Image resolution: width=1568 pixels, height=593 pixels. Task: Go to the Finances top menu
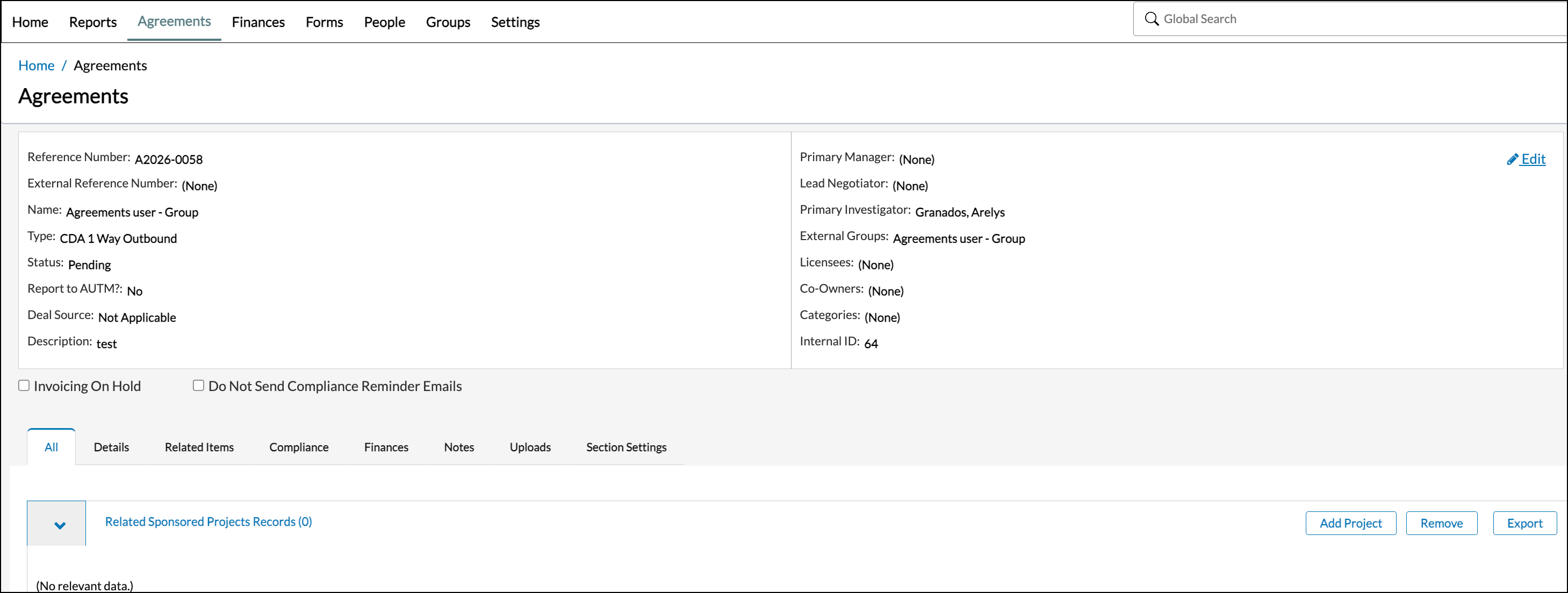(258, 22)
